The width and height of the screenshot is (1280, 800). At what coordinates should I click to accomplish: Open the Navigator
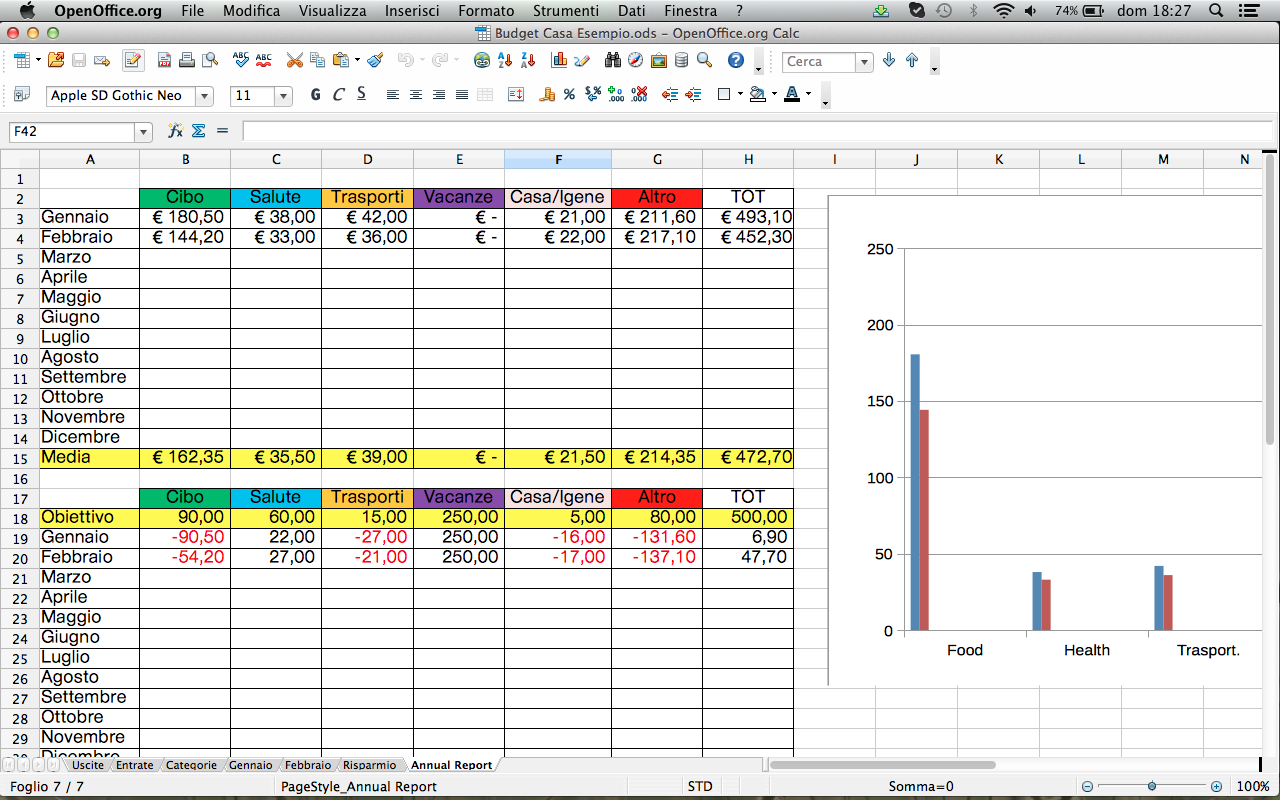(635, 60)
